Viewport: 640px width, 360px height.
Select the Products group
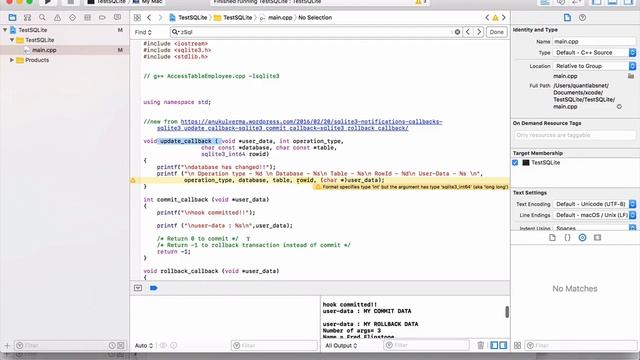click(x=37, y=60)
